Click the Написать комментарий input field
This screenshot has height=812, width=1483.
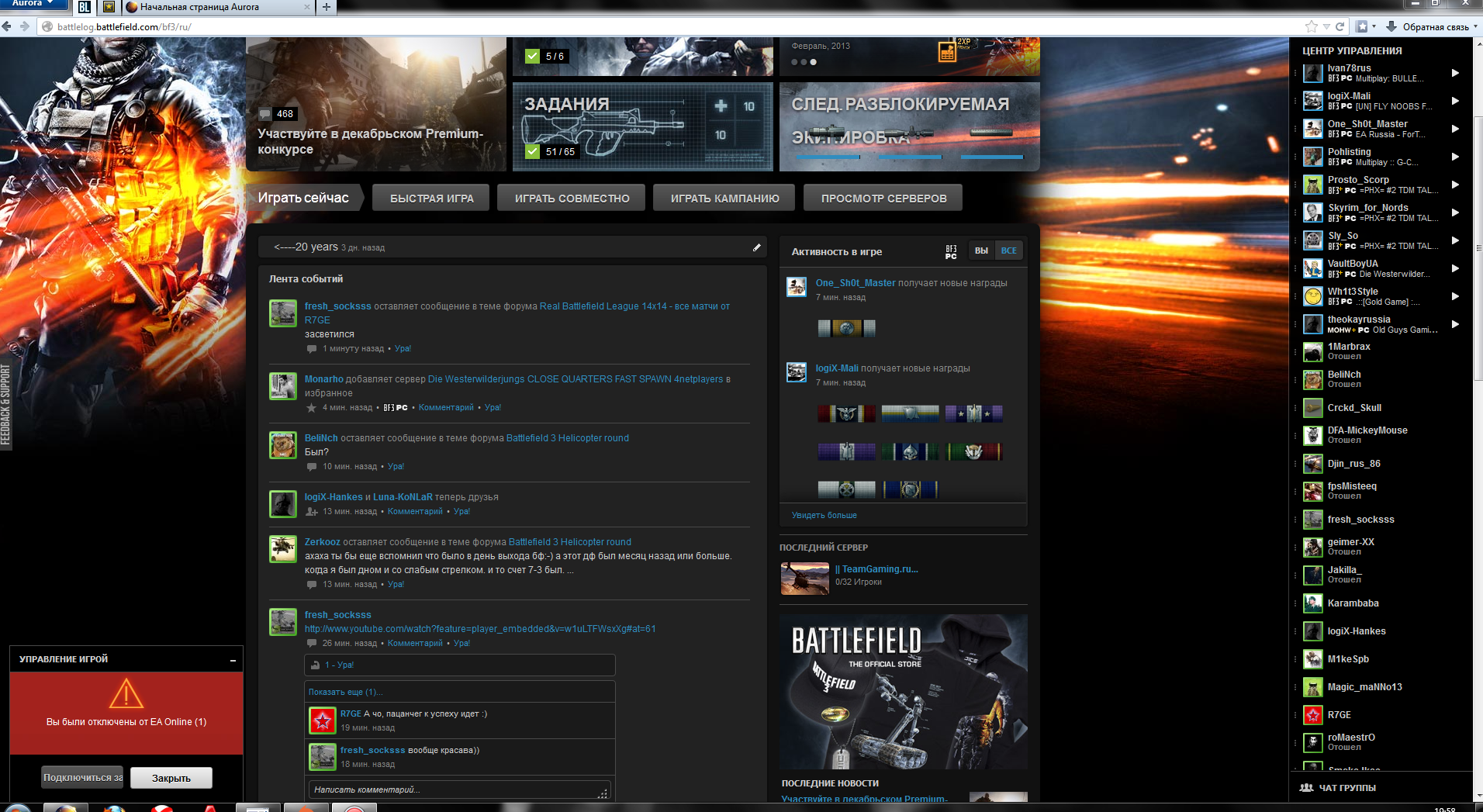(458, 790)
